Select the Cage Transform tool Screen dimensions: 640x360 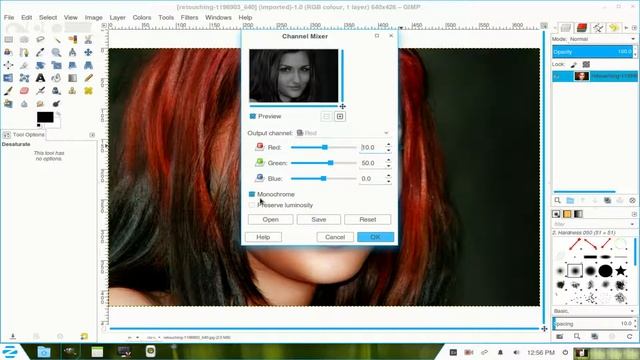click(24, 78)
